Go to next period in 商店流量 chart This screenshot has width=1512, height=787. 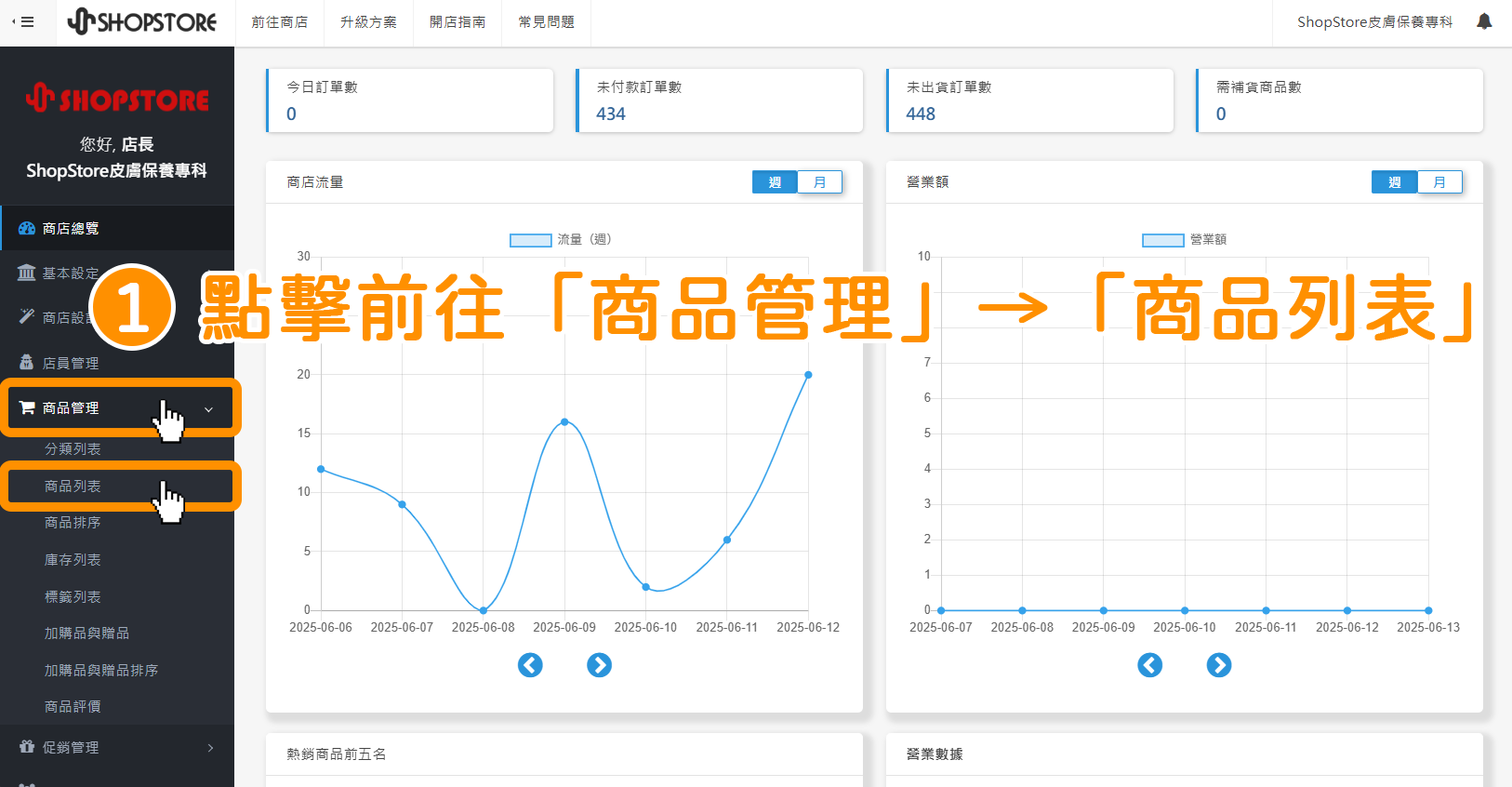[599, 665]
